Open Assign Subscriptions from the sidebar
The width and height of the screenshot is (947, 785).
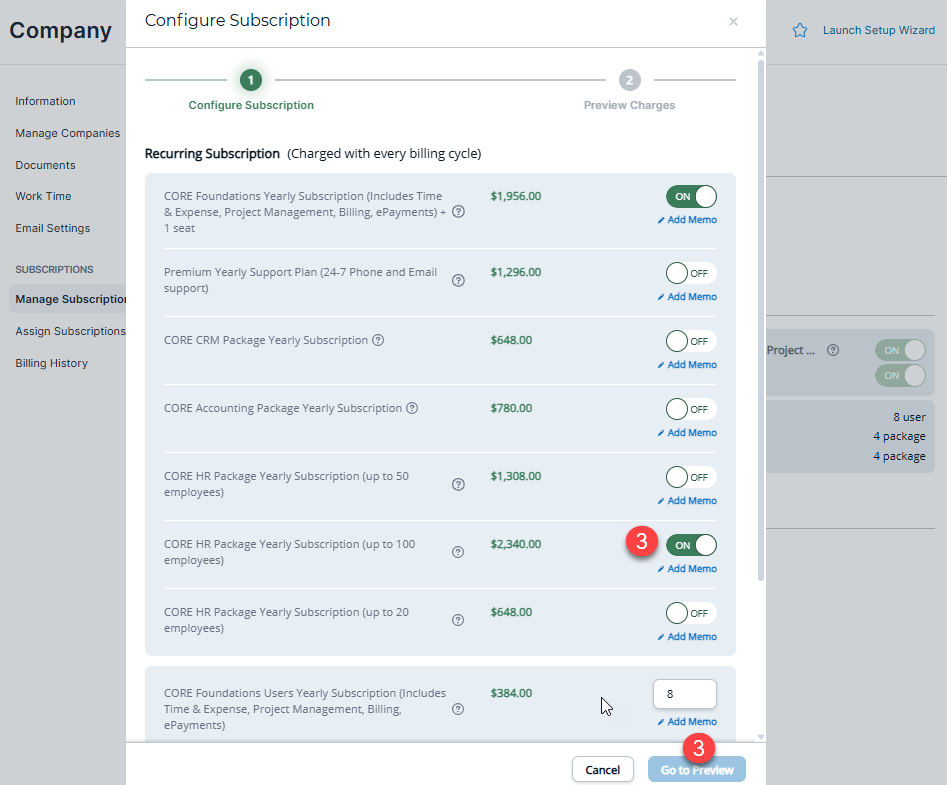pos(70,330)
